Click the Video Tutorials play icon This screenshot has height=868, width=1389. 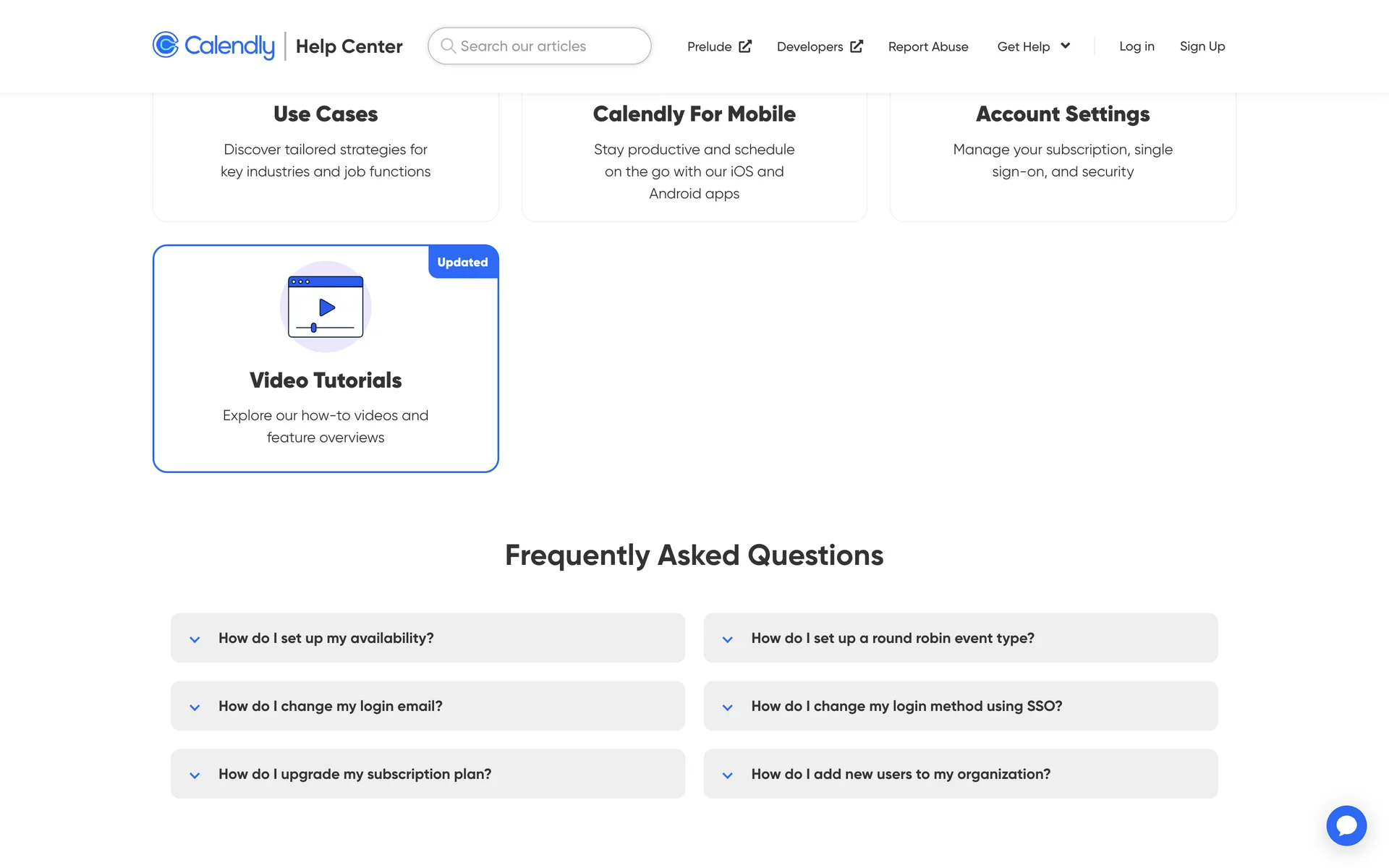326,307
